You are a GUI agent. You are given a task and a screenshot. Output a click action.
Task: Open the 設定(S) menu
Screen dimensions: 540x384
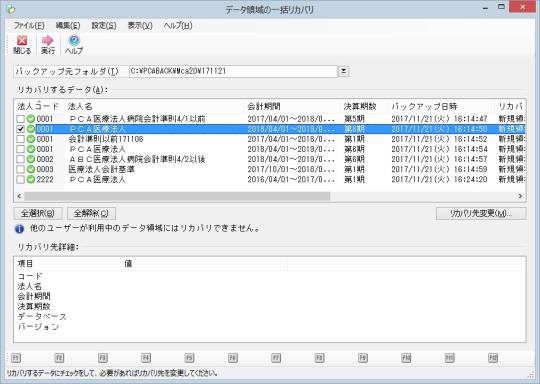pyautogui.click(x=104, y=26)
